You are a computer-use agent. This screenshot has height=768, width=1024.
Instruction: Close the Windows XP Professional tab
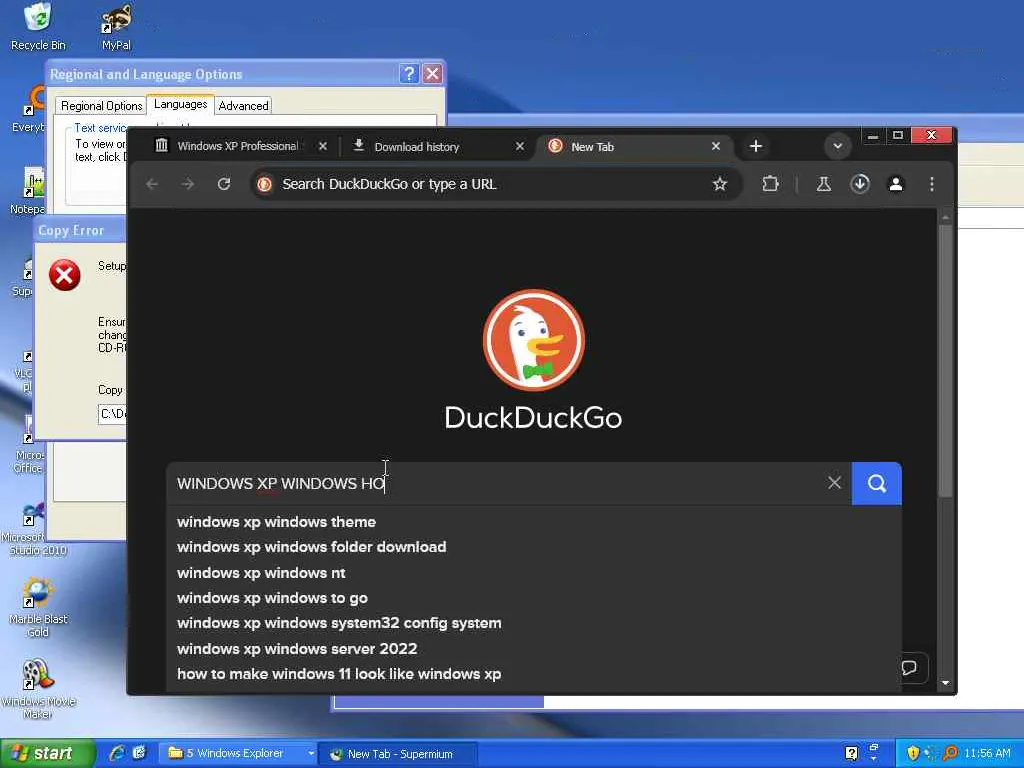[323, 146]
